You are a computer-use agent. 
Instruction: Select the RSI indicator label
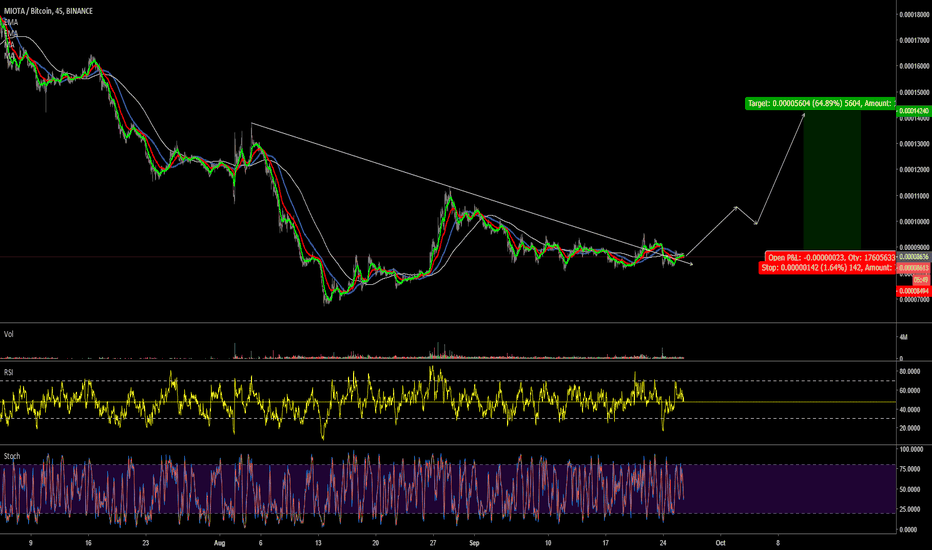click(8, 372)
